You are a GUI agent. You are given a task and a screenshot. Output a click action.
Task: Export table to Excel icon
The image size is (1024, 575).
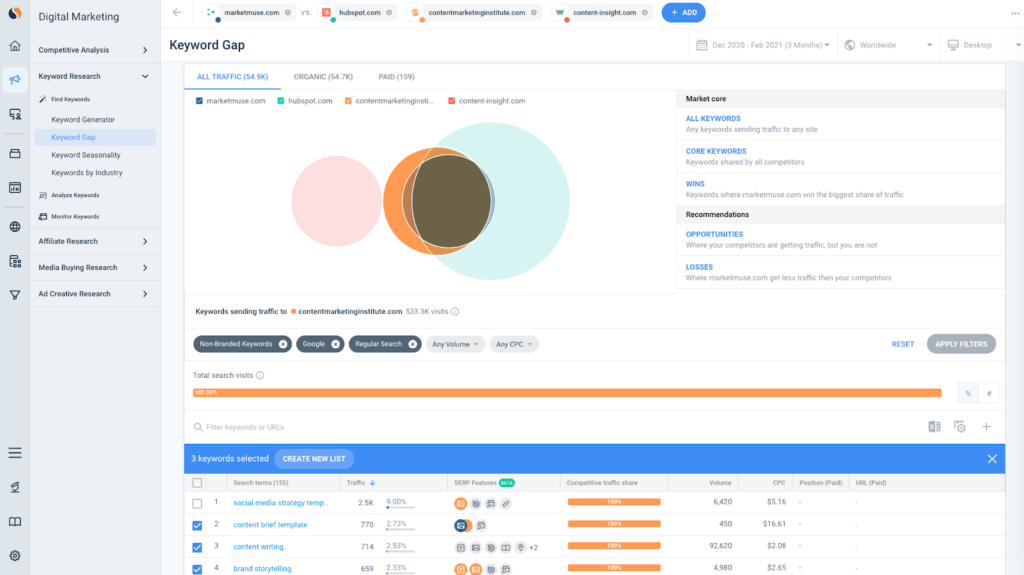click(x=934, y=427)
